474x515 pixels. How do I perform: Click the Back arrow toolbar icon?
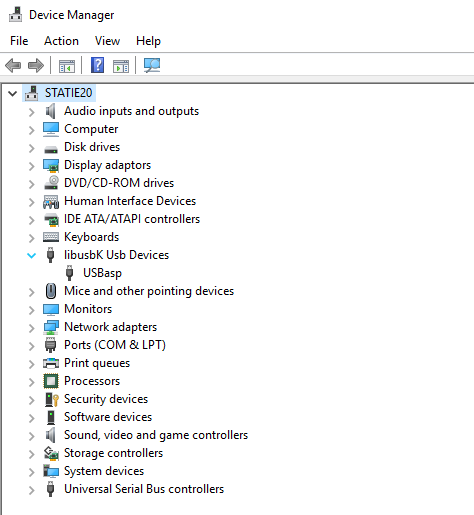pos(13,65)
